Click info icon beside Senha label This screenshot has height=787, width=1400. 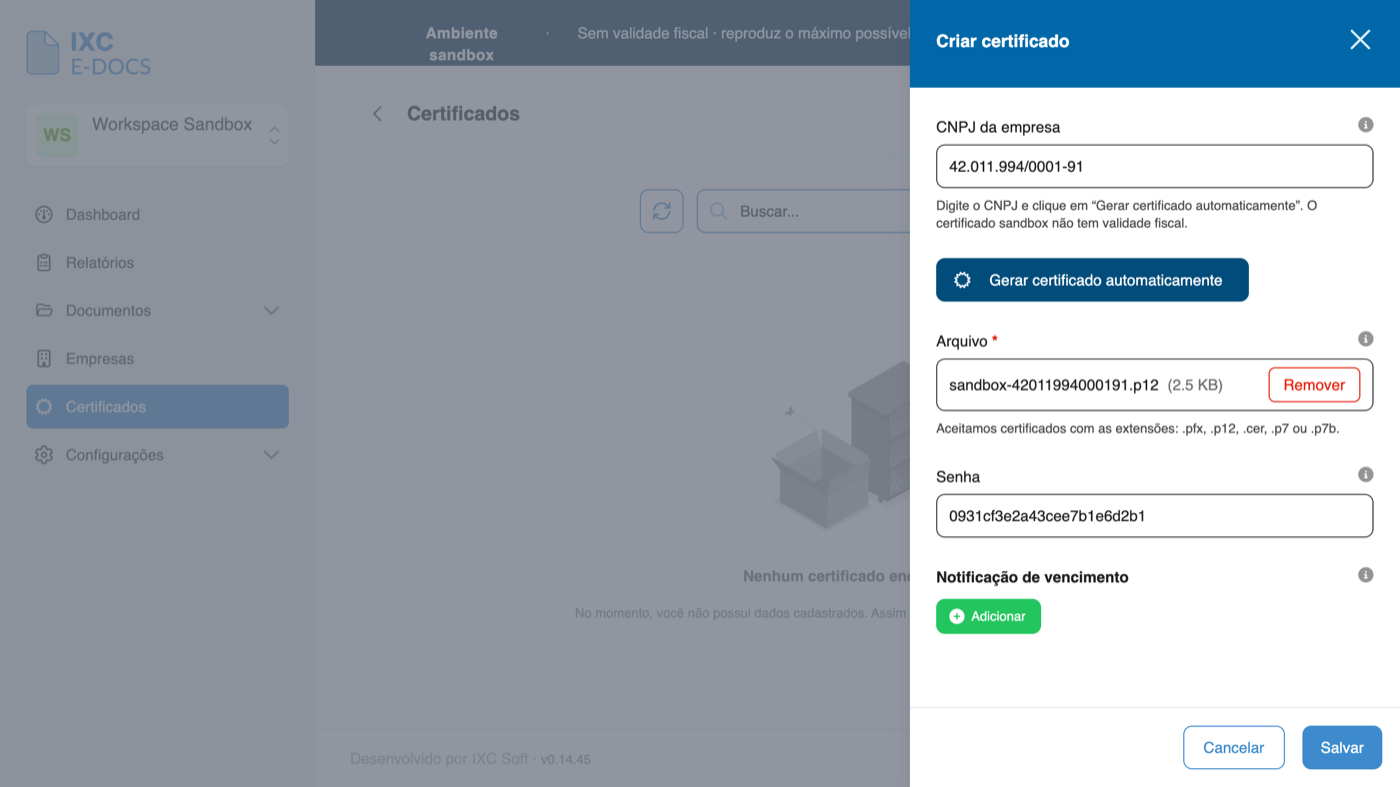(1366, 475)
